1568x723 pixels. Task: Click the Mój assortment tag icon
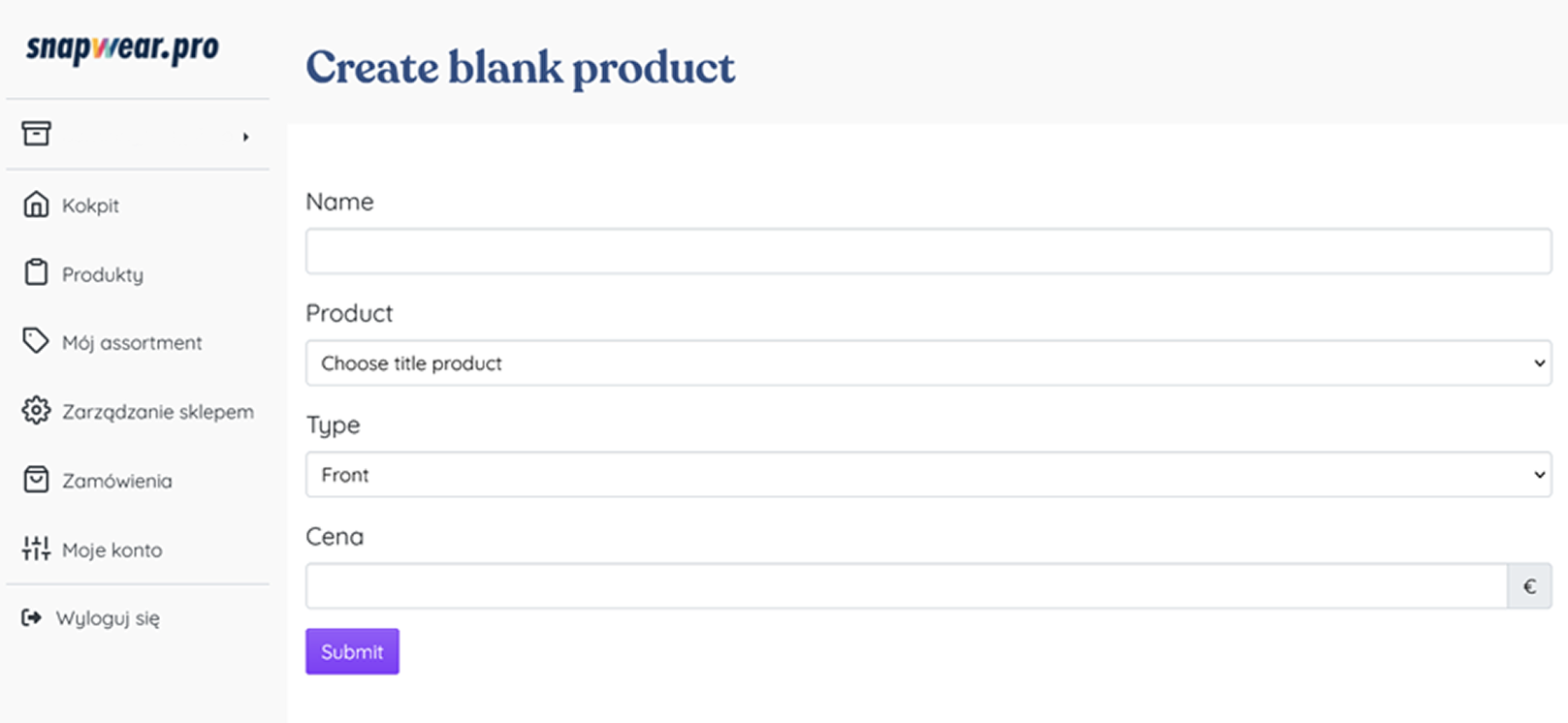(x=36, y=341)
